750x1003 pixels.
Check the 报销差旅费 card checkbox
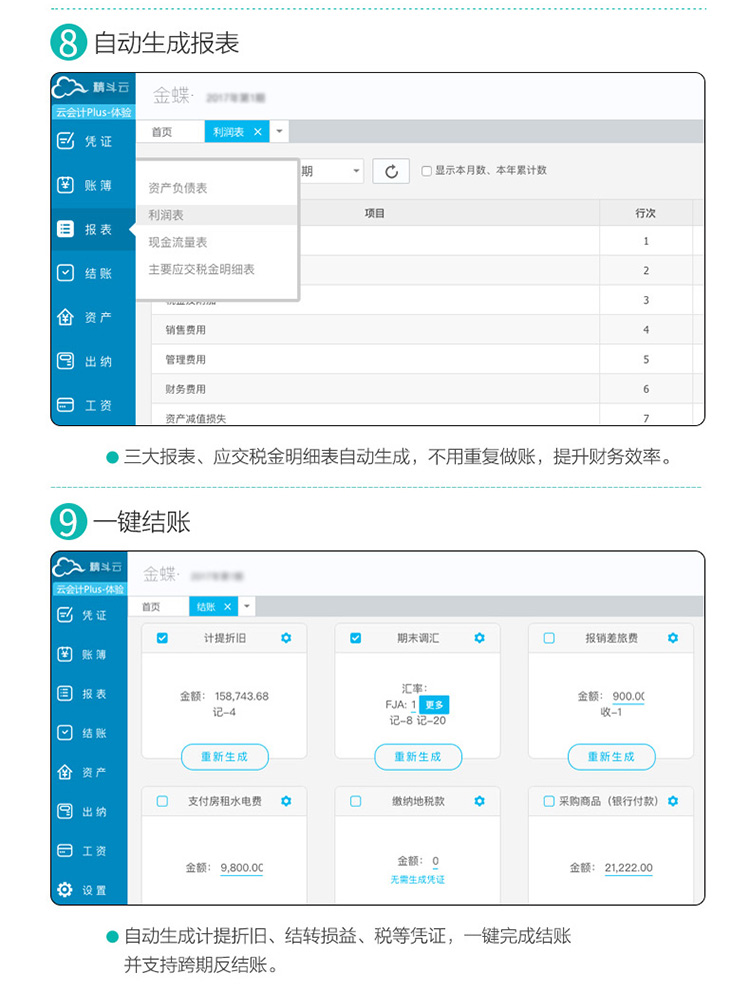pyautogui.click(x=549, y=638)
